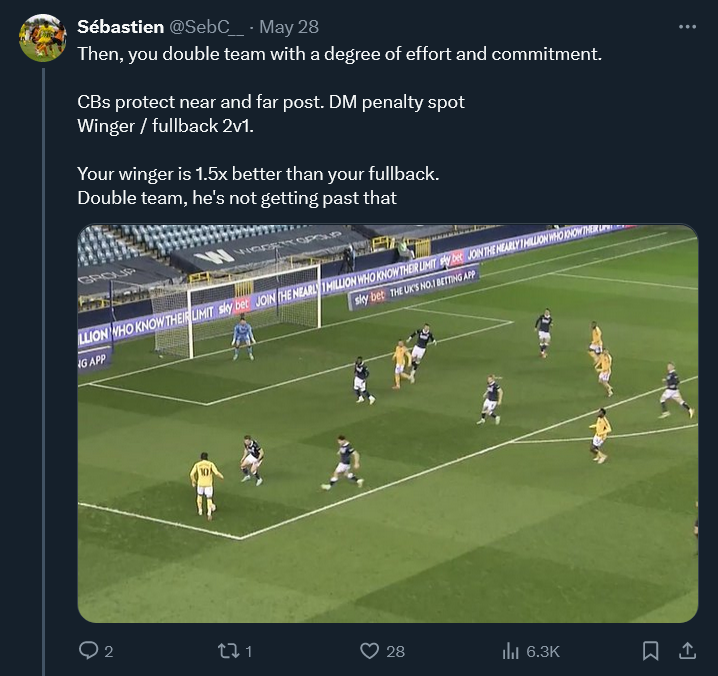Open the reply icon on the tweet
Image resolution: width=718 pixels, height=676 pixels.
[x=88, y=651]
